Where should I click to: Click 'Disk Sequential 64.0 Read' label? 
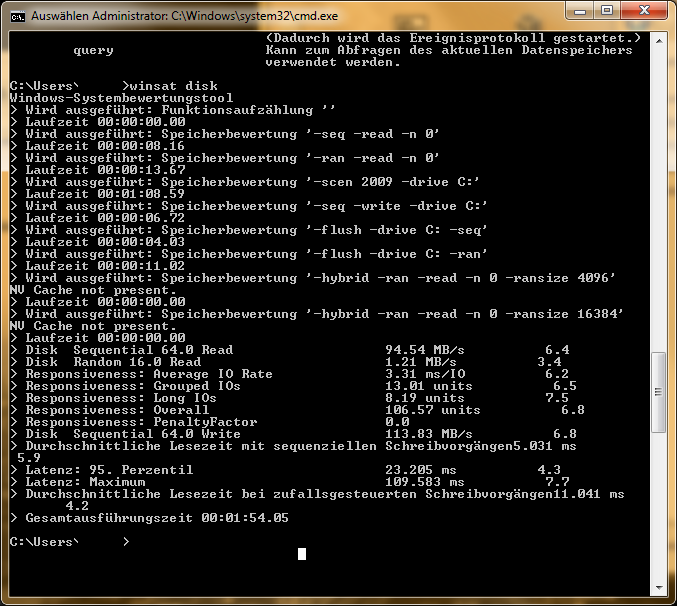[x=129, y=350]
